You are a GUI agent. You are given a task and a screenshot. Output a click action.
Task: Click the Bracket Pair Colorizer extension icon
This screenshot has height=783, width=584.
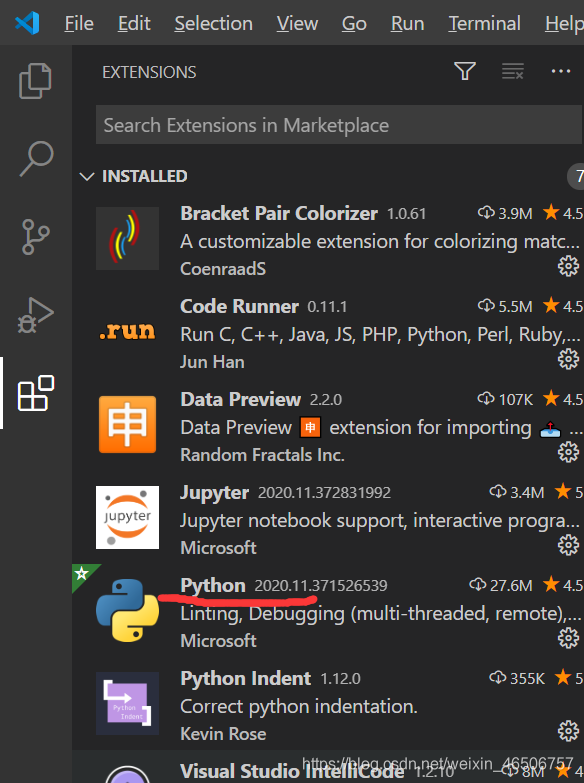pos(127,238)
